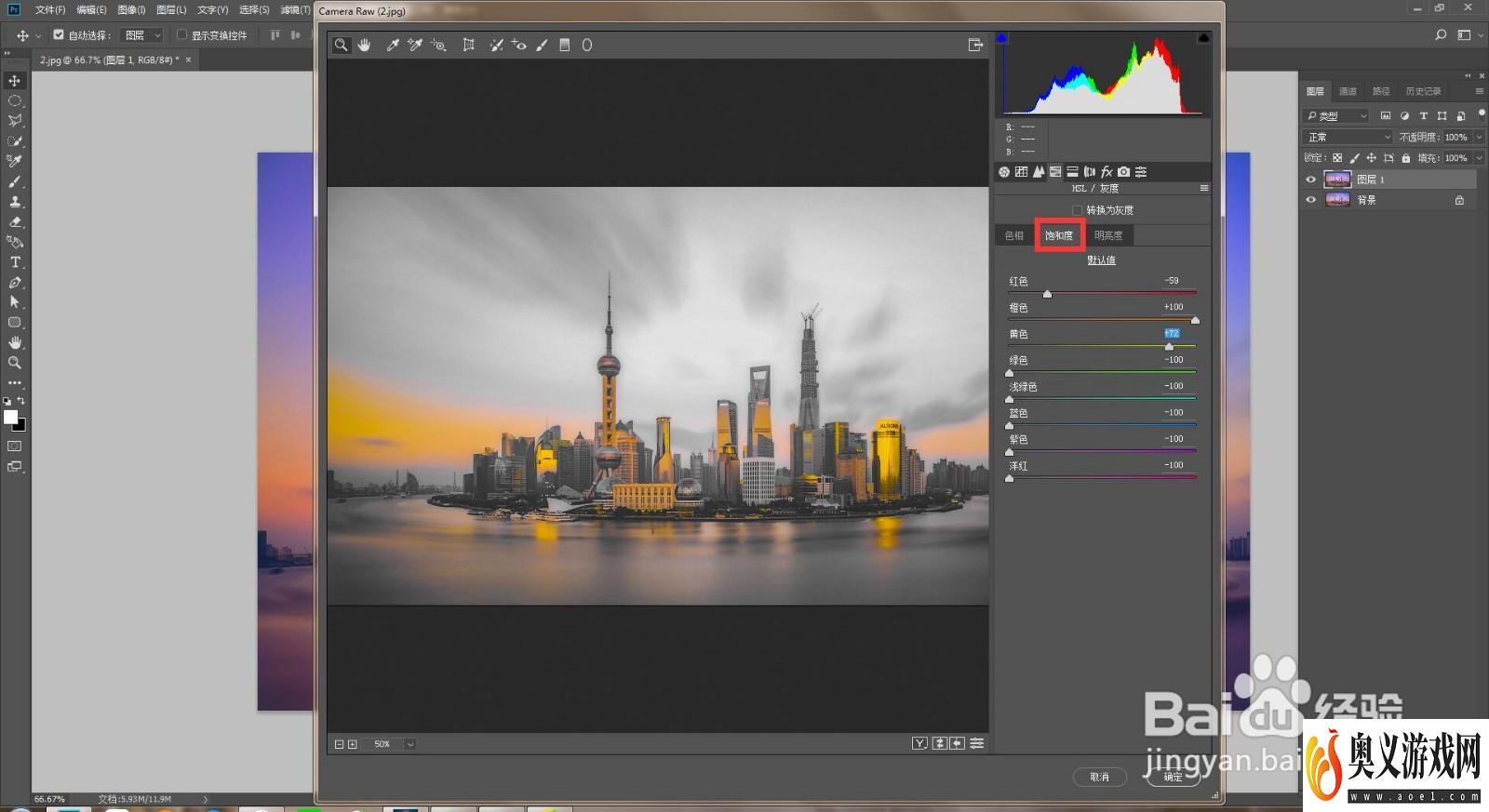This screenshot has width=1489, height=812.
Task: Toggle shadow clipping warning in histogram
Action: click(1002, 38)
